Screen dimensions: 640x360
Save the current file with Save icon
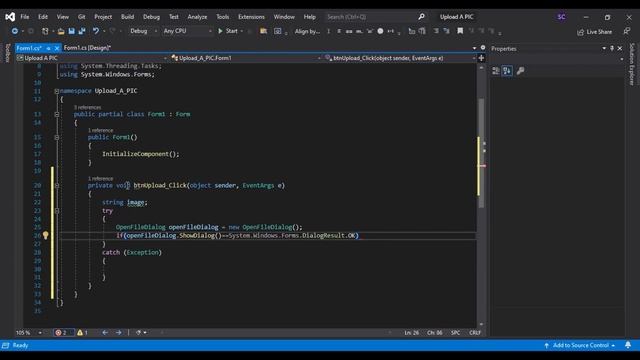[x=71, y=31]
